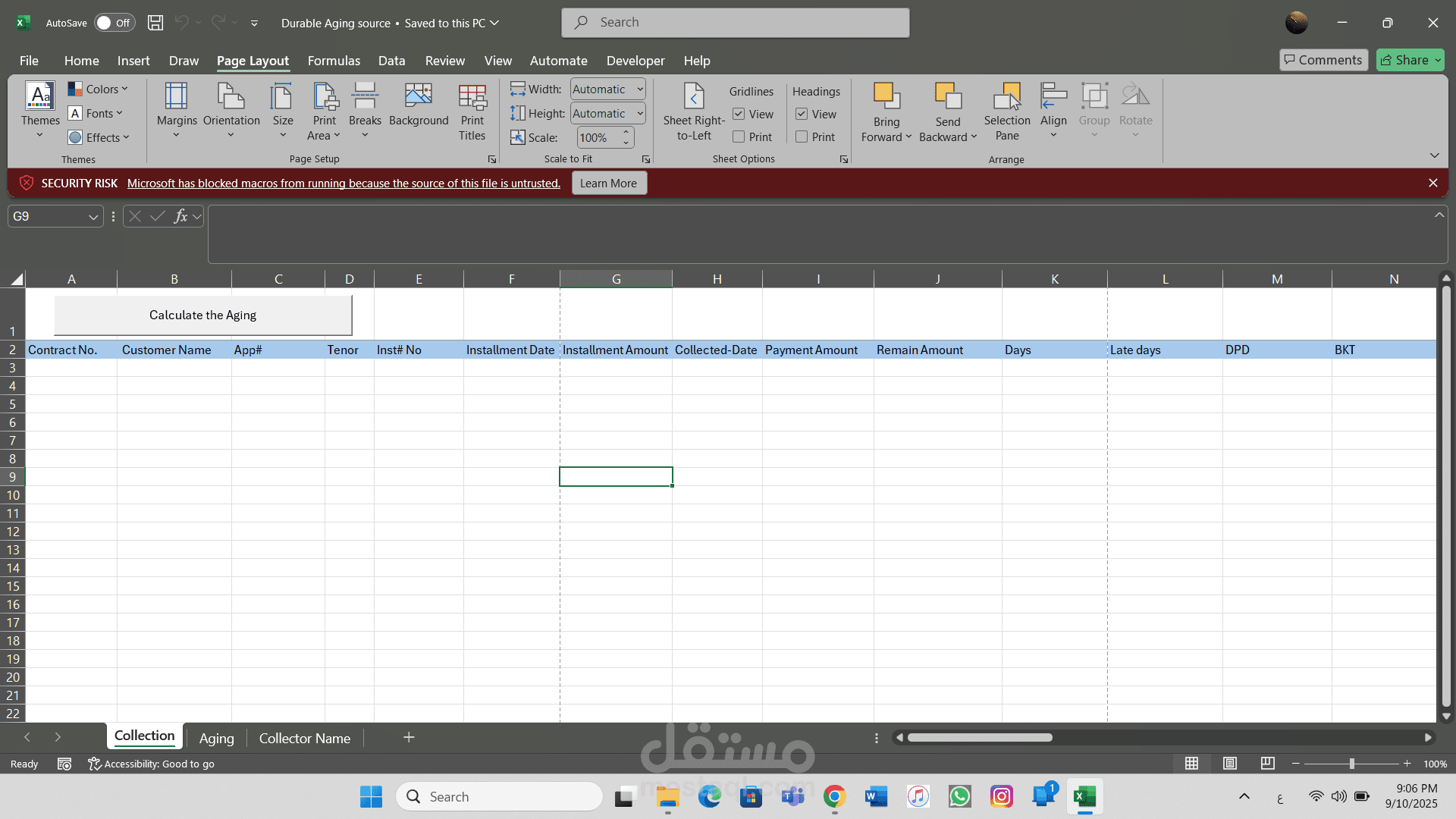The height and width of the screenshot is (819, 1456).
Task: Switch to the Developer tab
Action: [635, 61]
